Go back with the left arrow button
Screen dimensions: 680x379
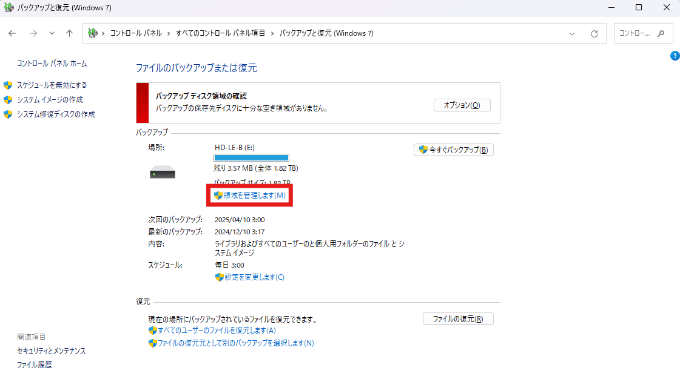coord(12,33)
